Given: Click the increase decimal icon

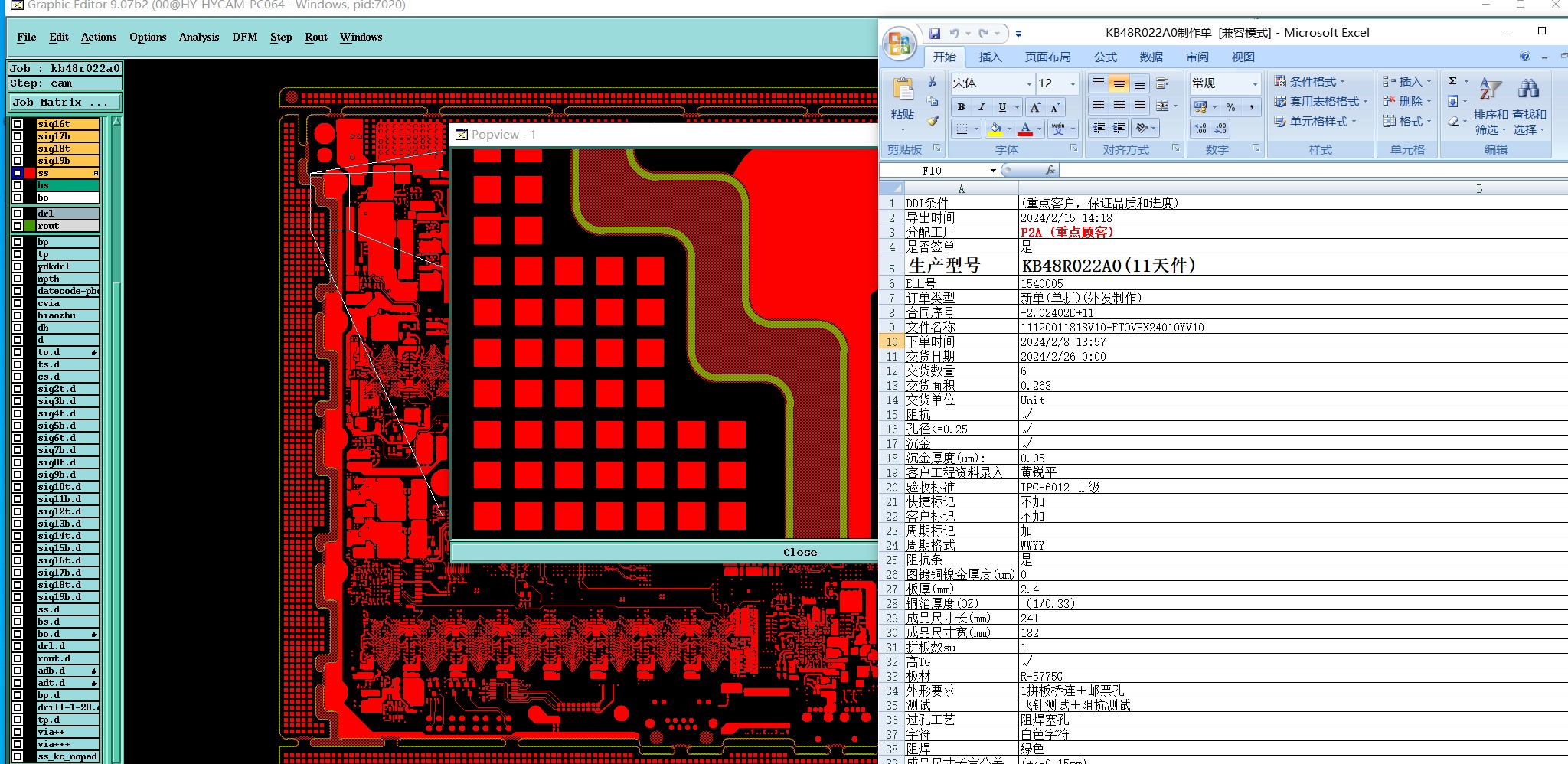Looking at the screenshot, I should (x=1200, y=129).
